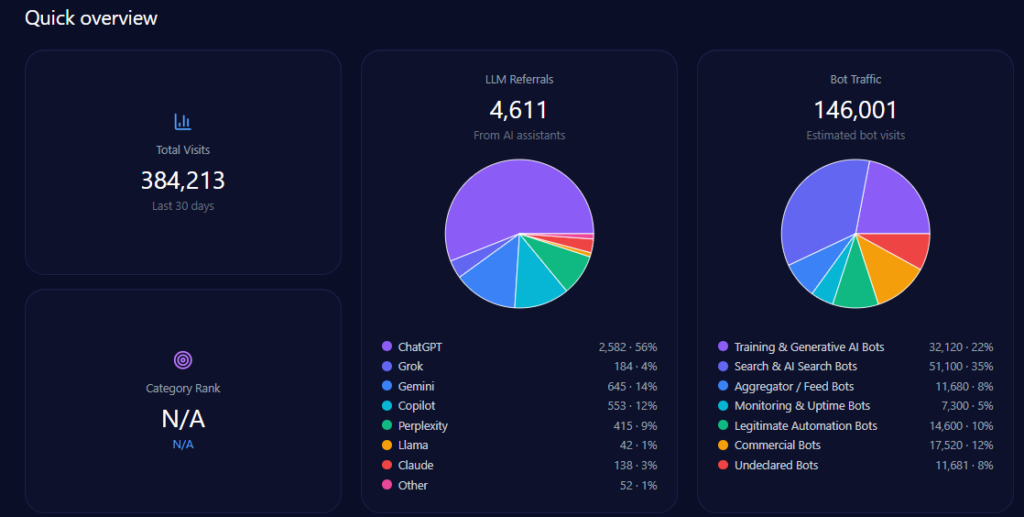Click the Search & AI Search Bots label
Screen dimensions: 1024x517
[795, 367]
